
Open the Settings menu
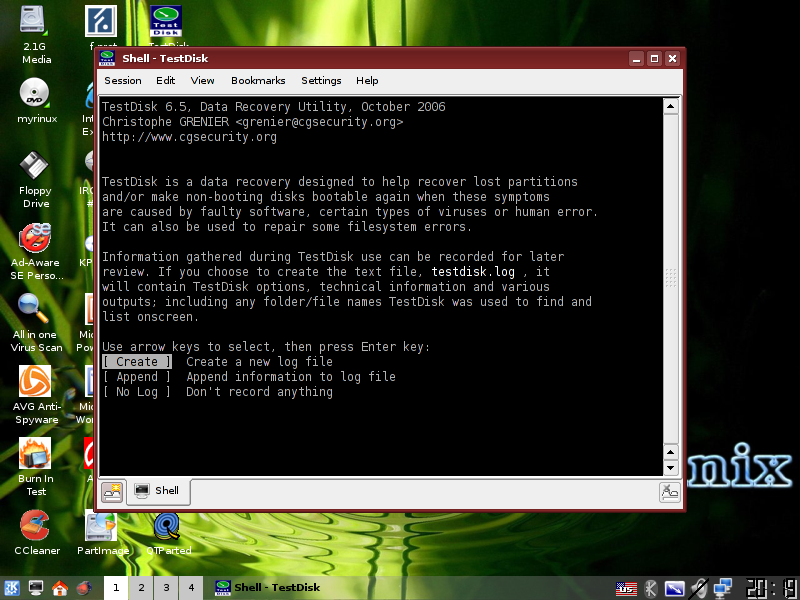tap(321, 81)
